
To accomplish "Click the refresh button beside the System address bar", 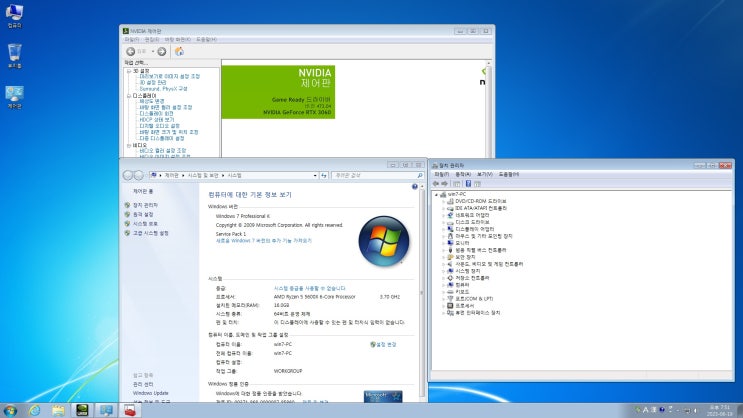I will 324,175.
